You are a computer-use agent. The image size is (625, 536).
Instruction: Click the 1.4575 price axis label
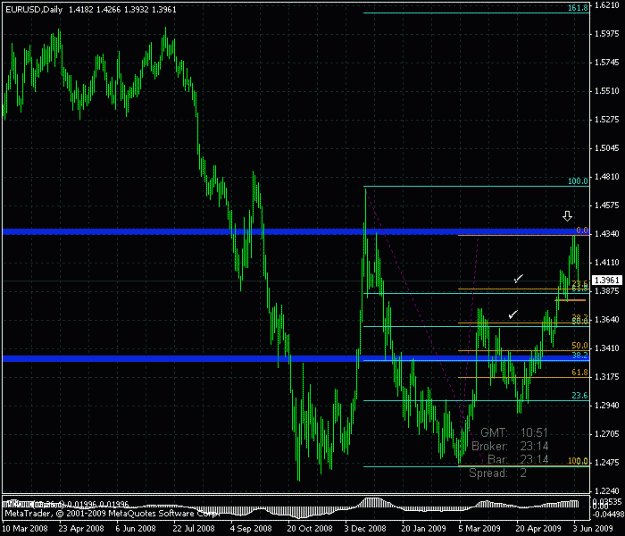tap(607, 205)
